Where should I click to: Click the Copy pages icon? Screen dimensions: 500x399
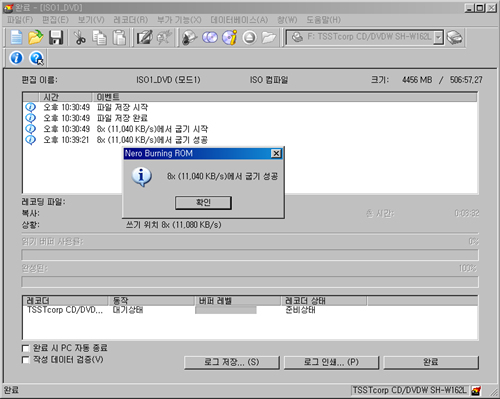[x=99, y=37]
